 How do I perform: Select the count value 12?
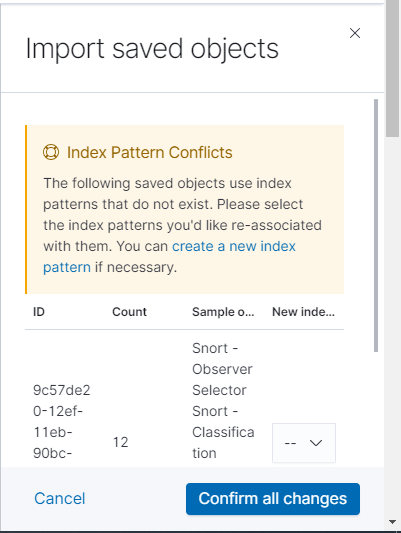[x=121, y=442]
